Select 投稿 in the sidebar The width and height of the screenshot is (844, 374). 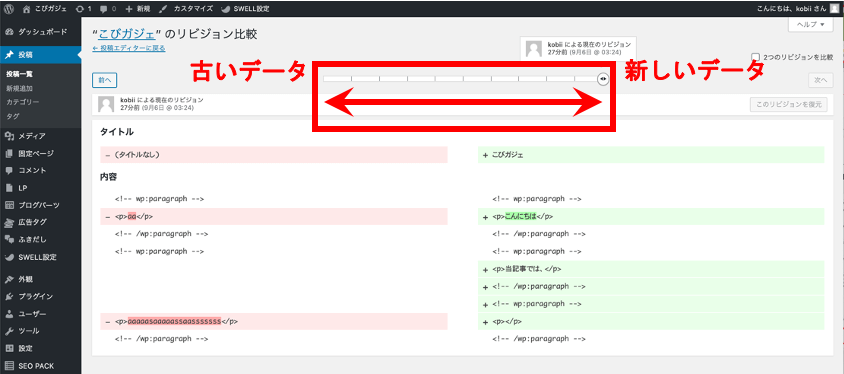click(41, 55)
